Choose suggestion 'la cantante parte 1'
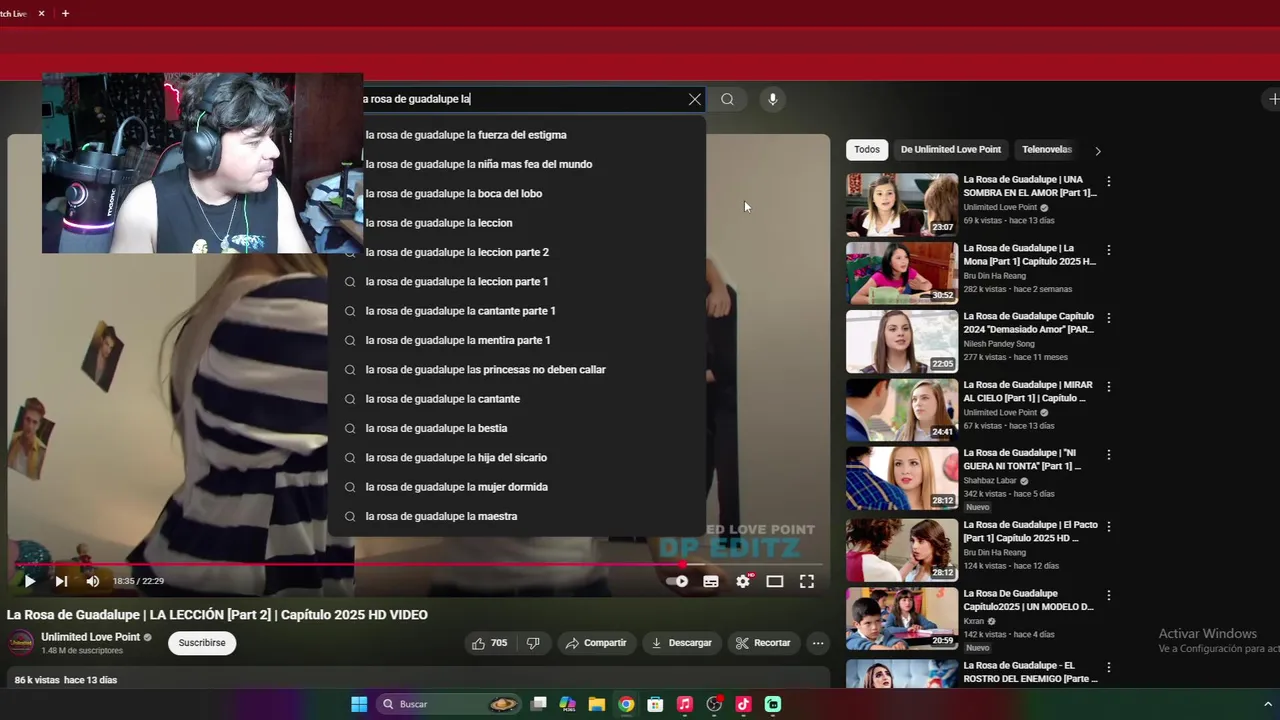 point(517,311)
